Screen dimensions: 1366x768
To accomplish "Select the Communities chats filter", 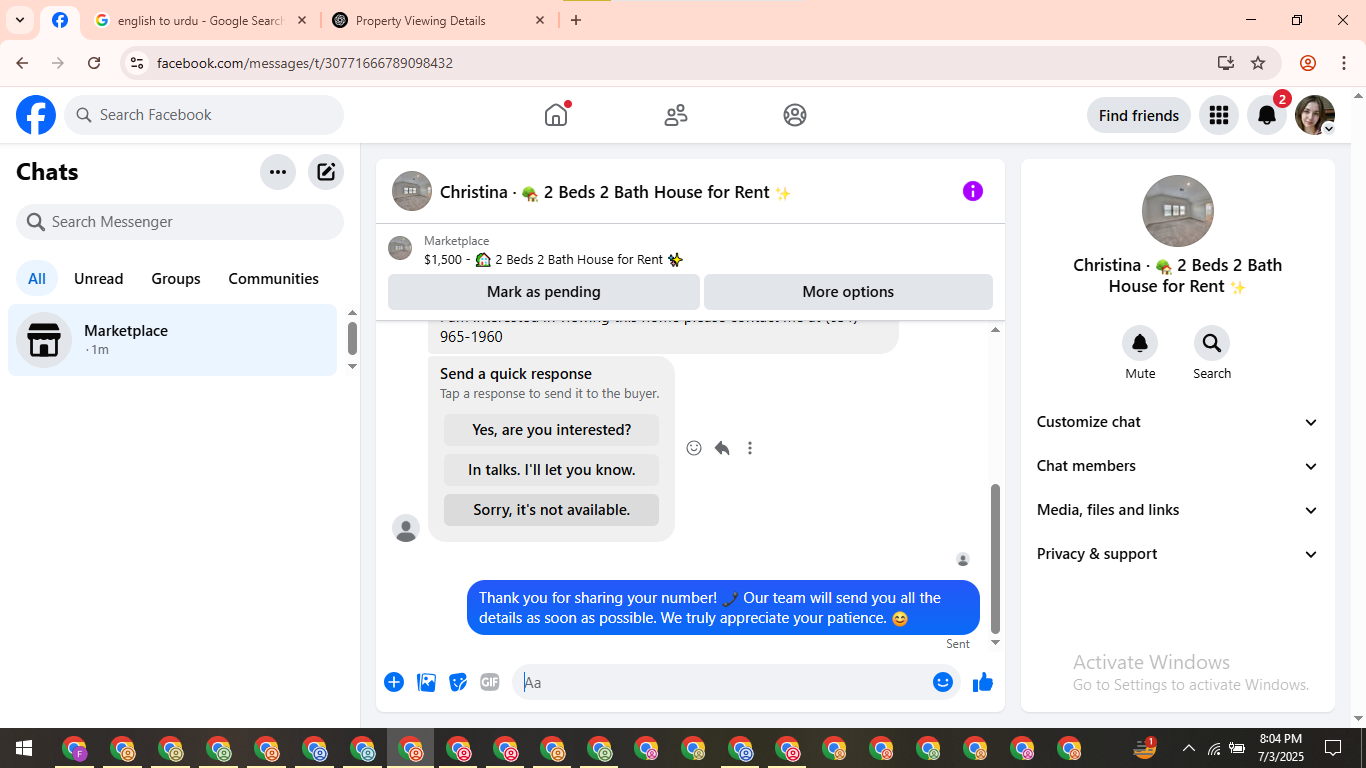I will pos(273,279).
